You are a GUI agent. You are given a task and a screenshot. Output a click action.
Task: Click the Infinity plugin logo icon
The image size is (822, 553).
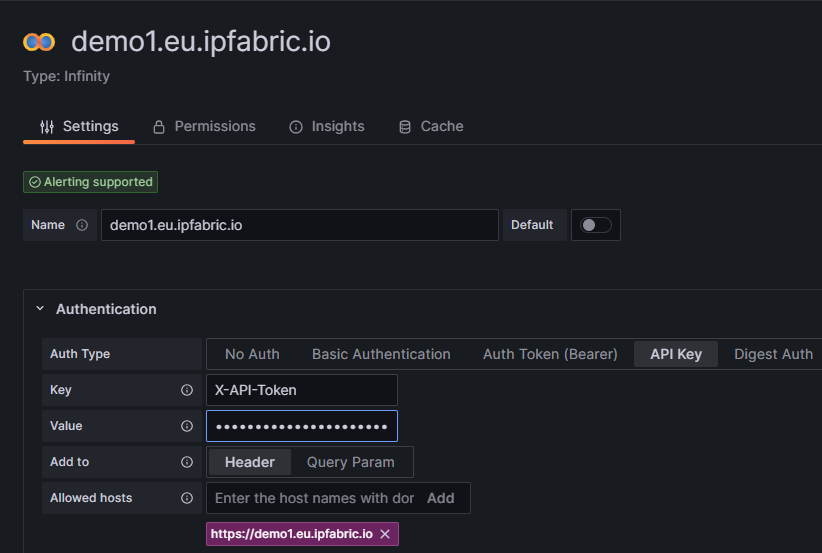coord(39,42)
